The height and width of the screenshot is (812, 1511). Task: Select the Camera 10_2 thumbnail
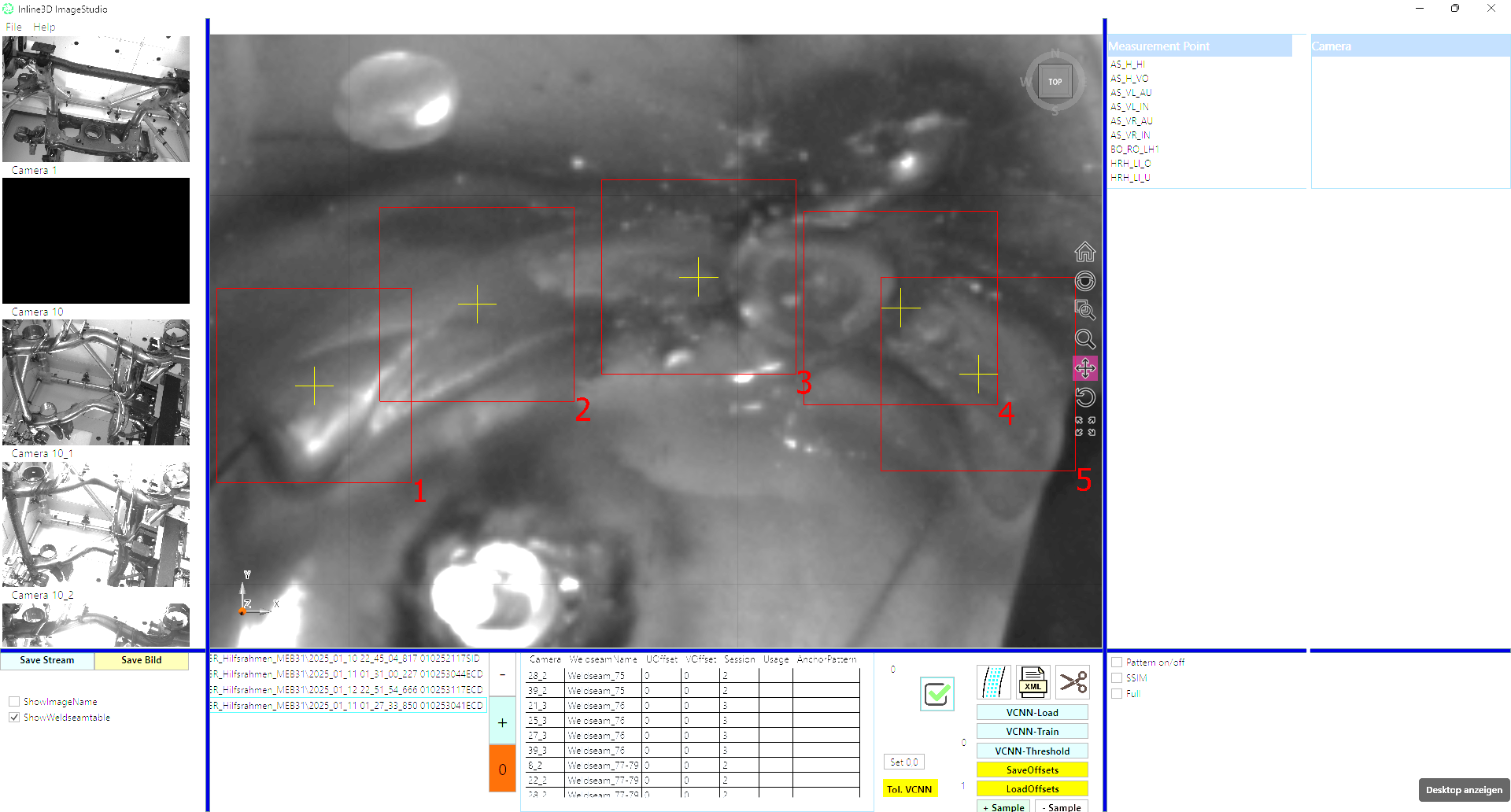coord(96,524)
